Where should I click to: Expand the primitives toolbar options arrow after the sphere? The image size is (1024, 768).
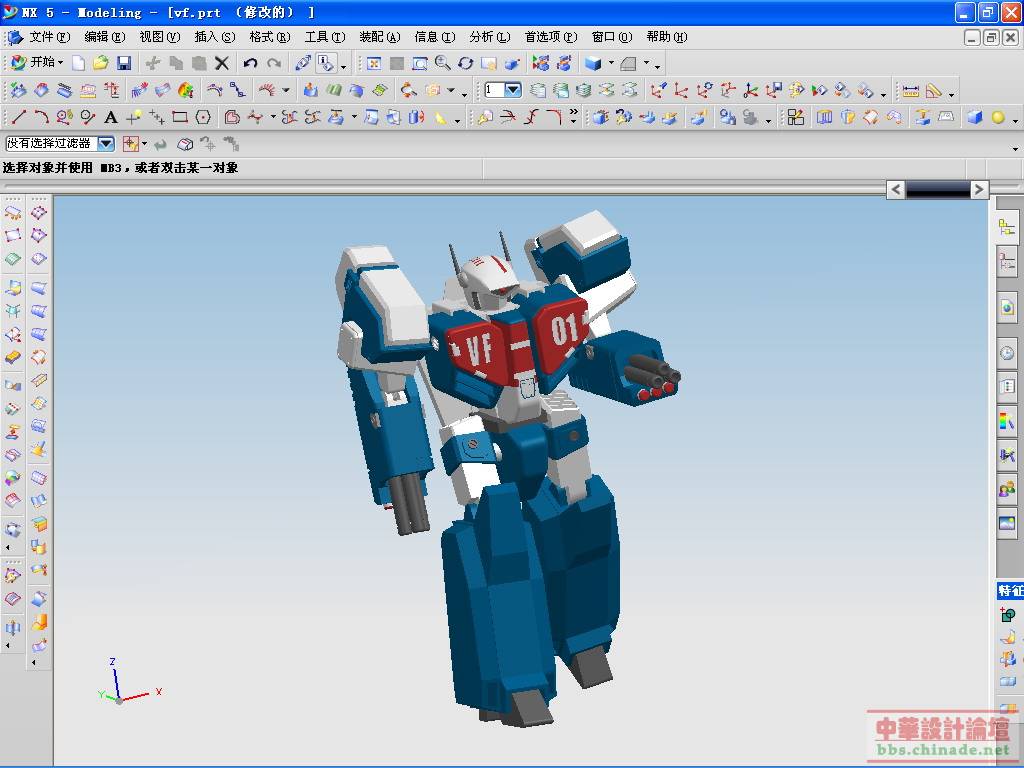pyautogui.click(x=1015, y=121)
